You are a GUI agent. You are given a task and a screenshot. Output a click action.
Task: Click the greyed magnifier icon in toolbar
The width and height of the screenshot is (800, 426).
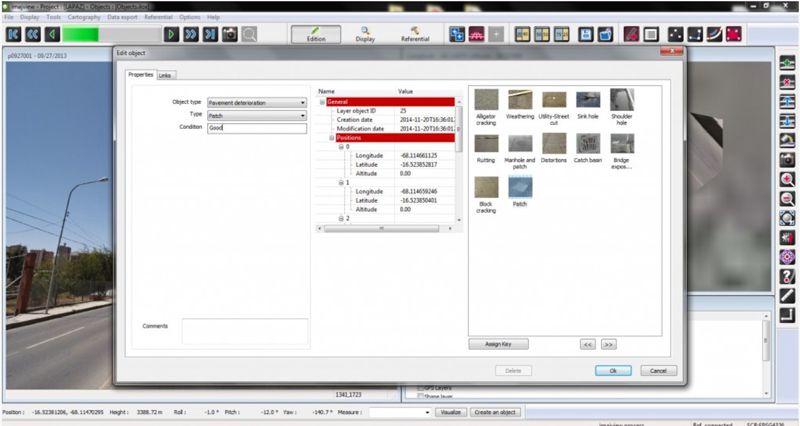coord(249,35)
